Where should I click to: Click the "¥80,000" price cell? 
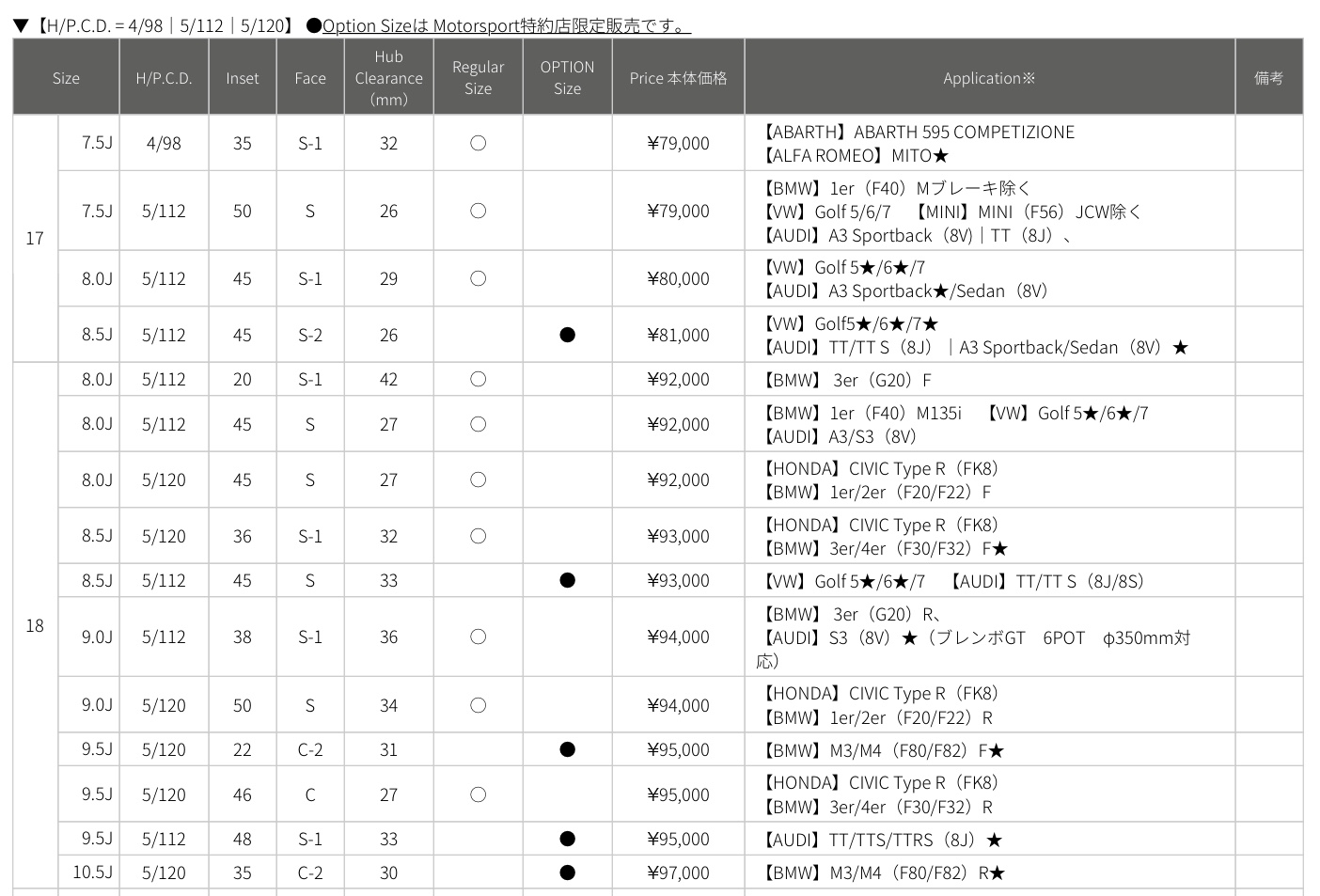[x=678, y=278]
